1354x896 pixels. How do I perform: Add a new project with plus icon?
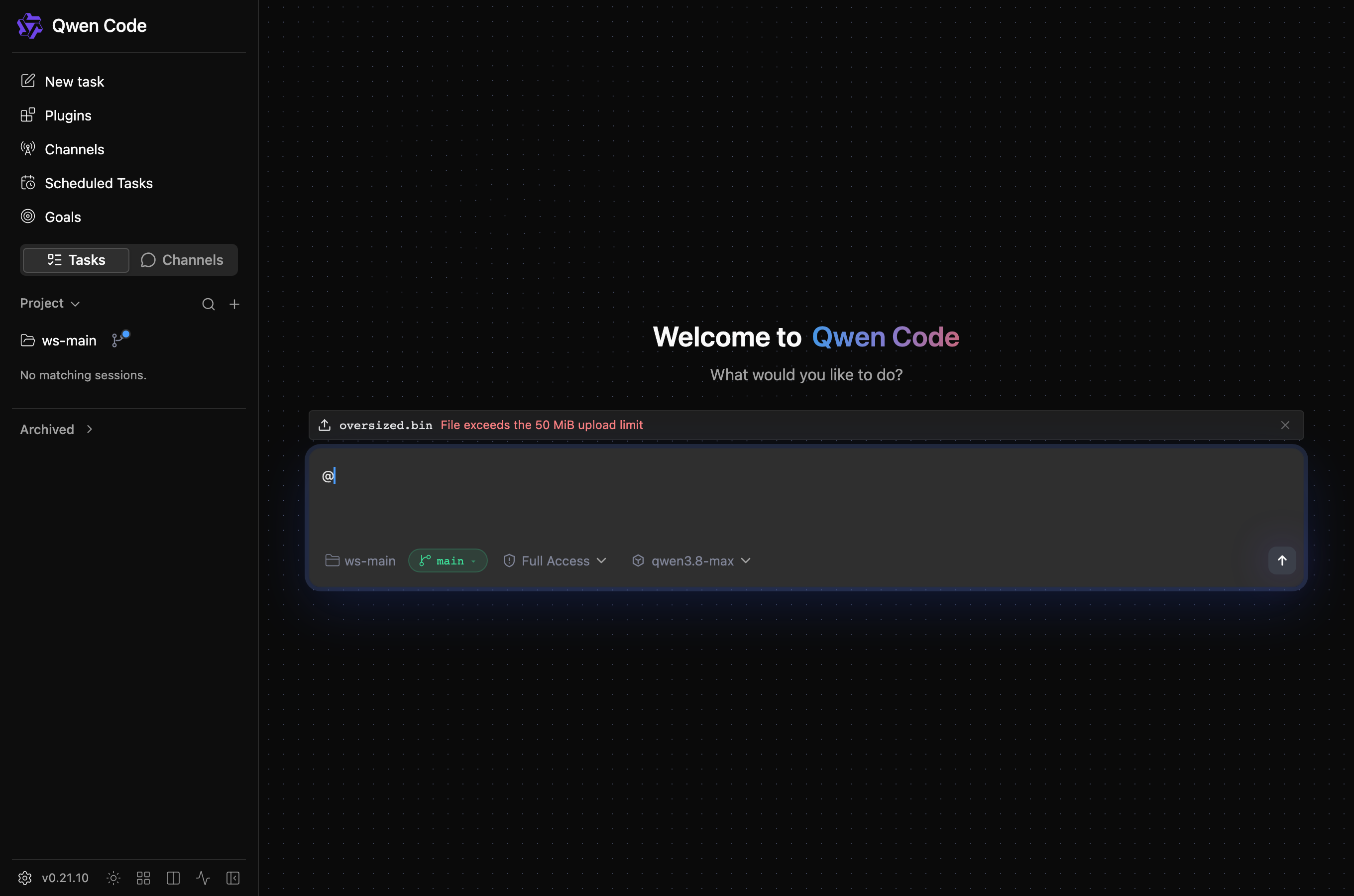(234, 304)
